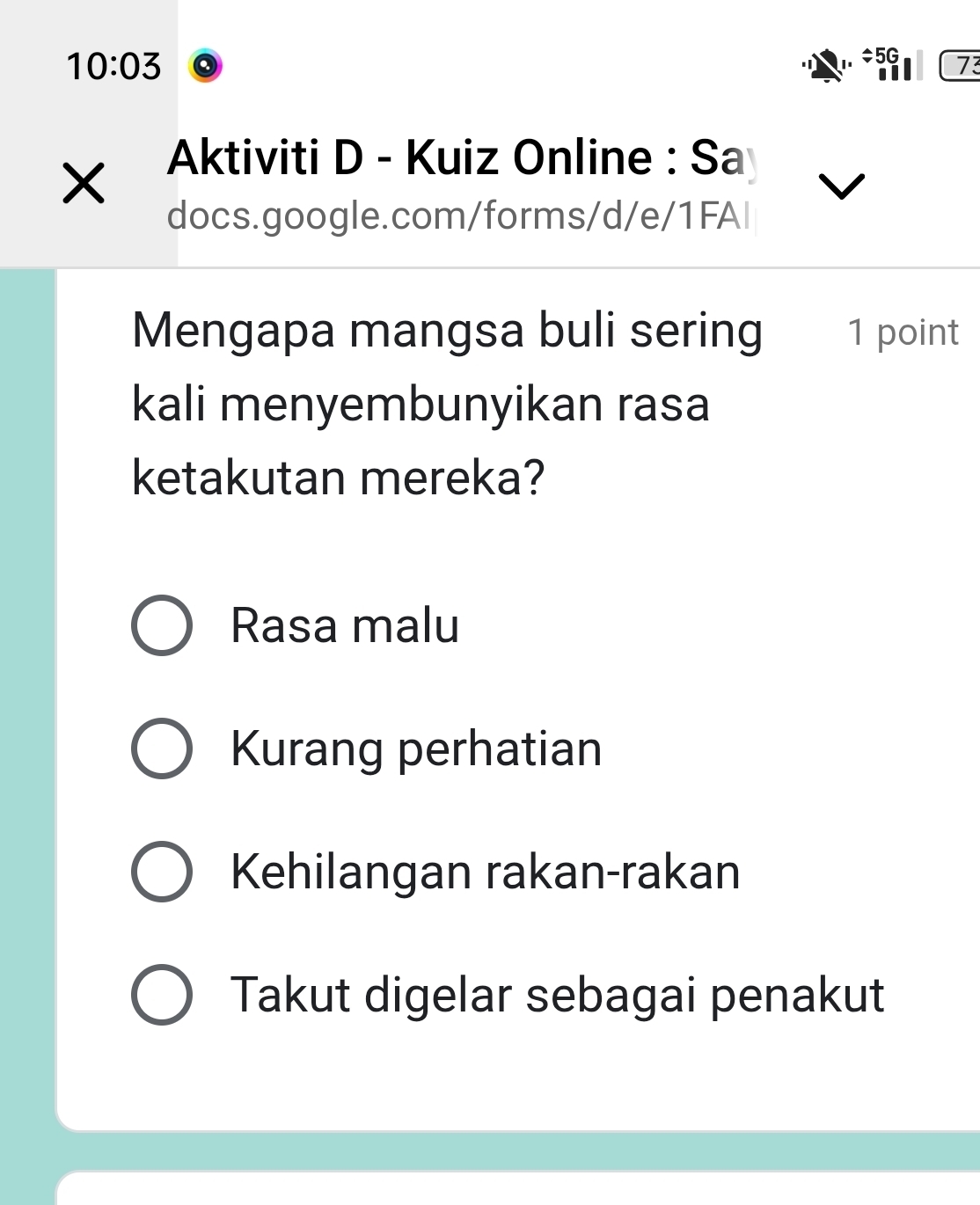Expand the page options chevron
The height and width of the screenshot is (1205, 980).
[x=841, y=185]
